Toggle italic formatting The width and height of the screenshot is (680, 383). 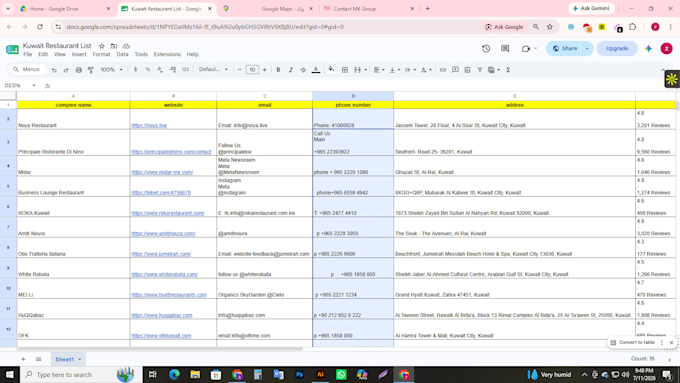[291, 69]
